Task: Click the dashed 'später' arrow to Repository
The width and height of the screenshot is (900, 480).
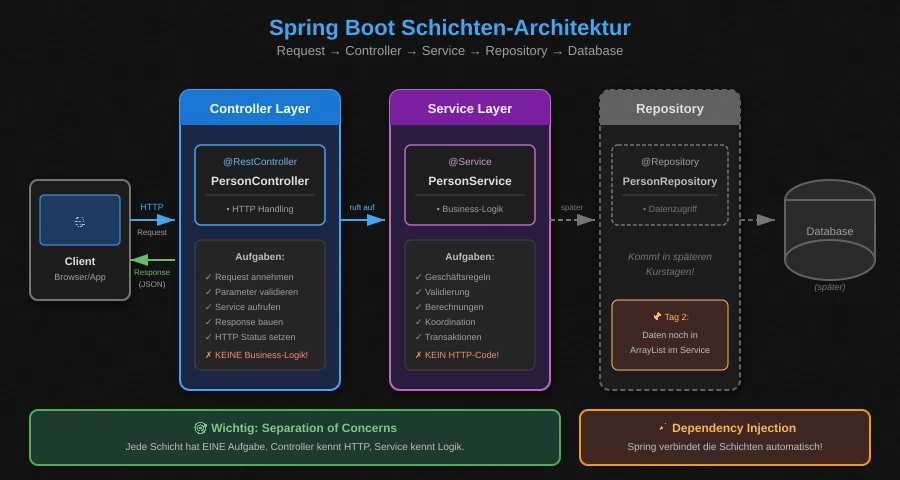Action: pos(572,220)
